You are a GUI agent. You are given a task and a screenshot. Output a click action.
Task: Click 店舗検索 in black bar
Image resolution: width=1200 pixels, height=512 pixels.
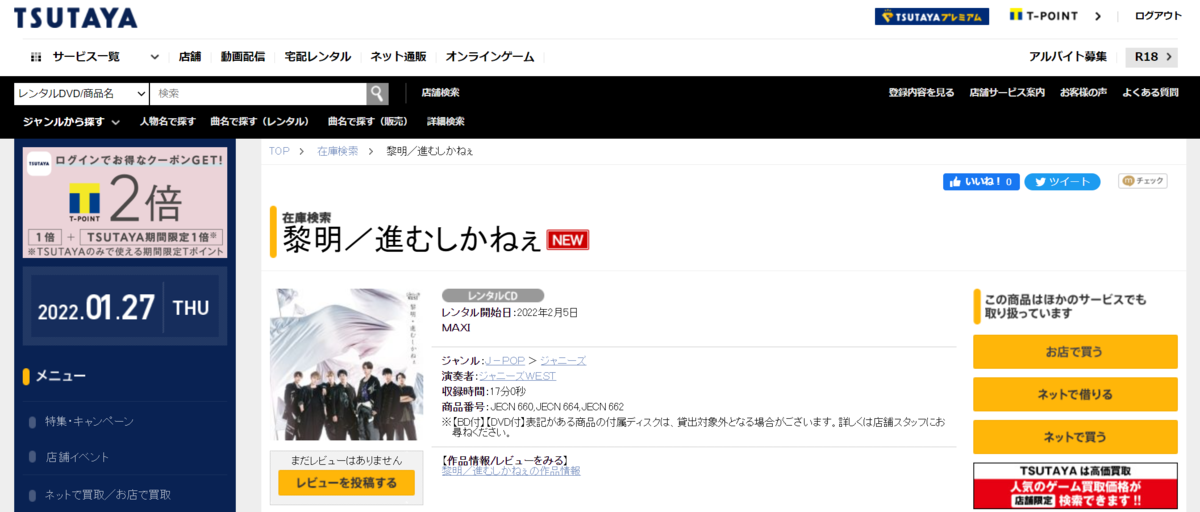[440, 93]
